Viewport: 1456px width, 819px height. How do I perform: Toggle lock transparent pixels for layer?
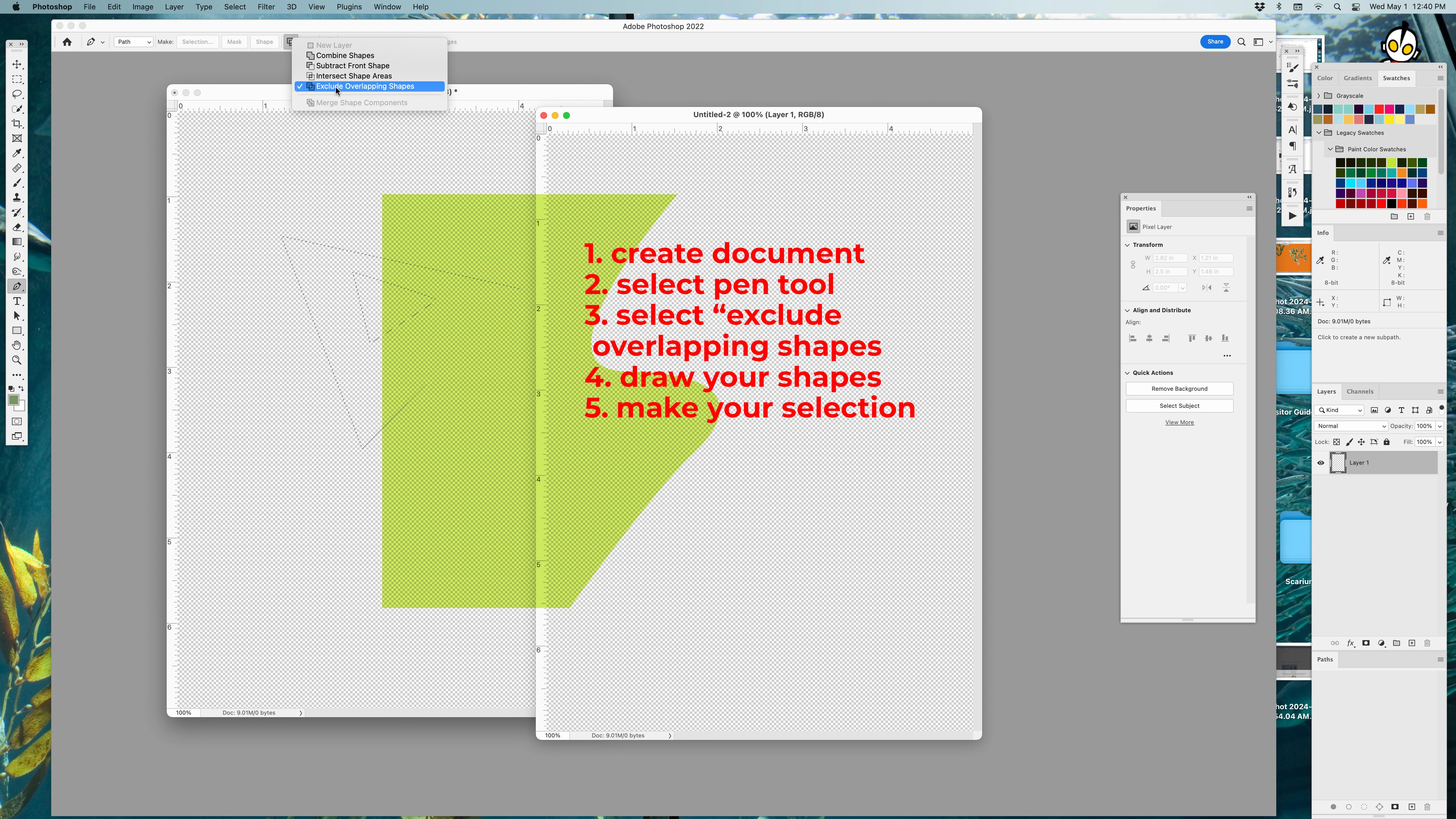(1337, 442)
